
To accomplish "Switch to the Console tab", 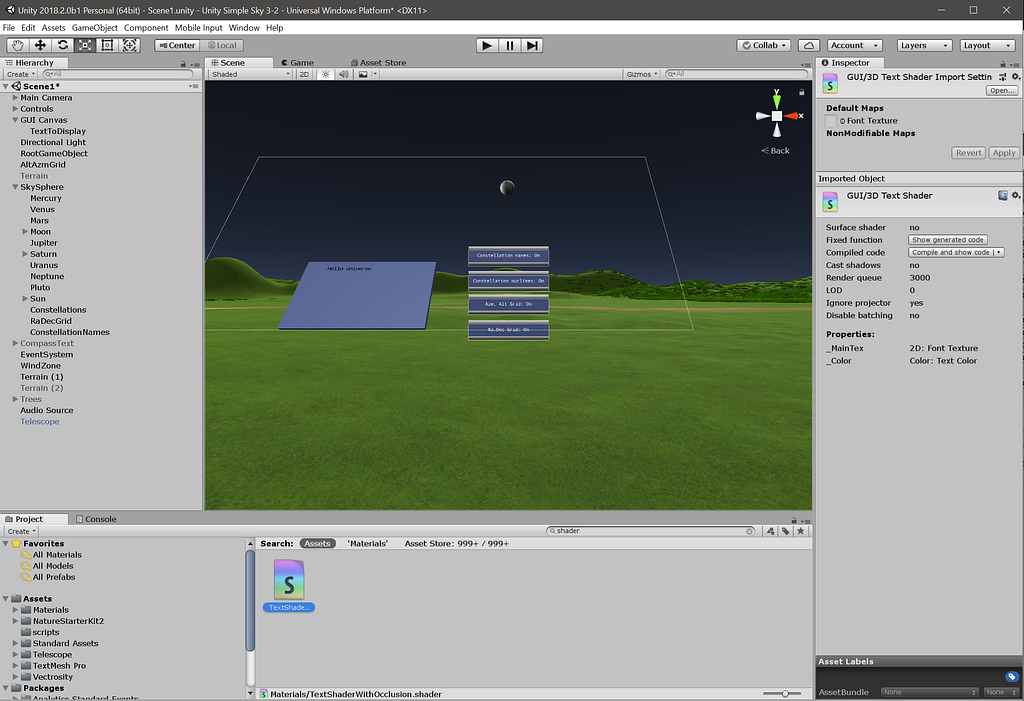I will [96, 519].
